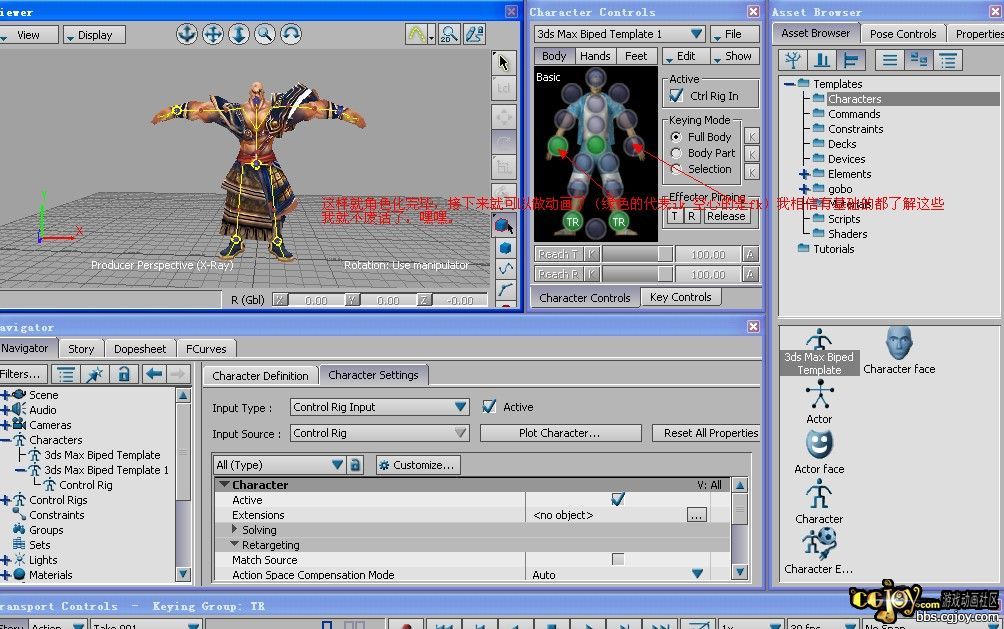Toggle Active checkbox in Character properties list
This screenshot has width=1004, height=629.
(x=618, y=499)
